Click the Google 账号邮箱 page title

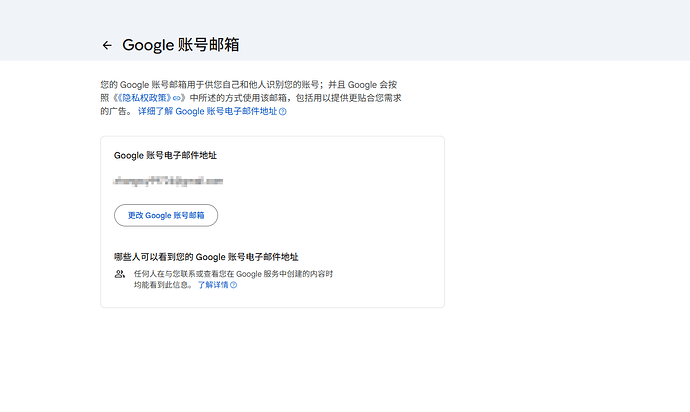coord(181,45)
